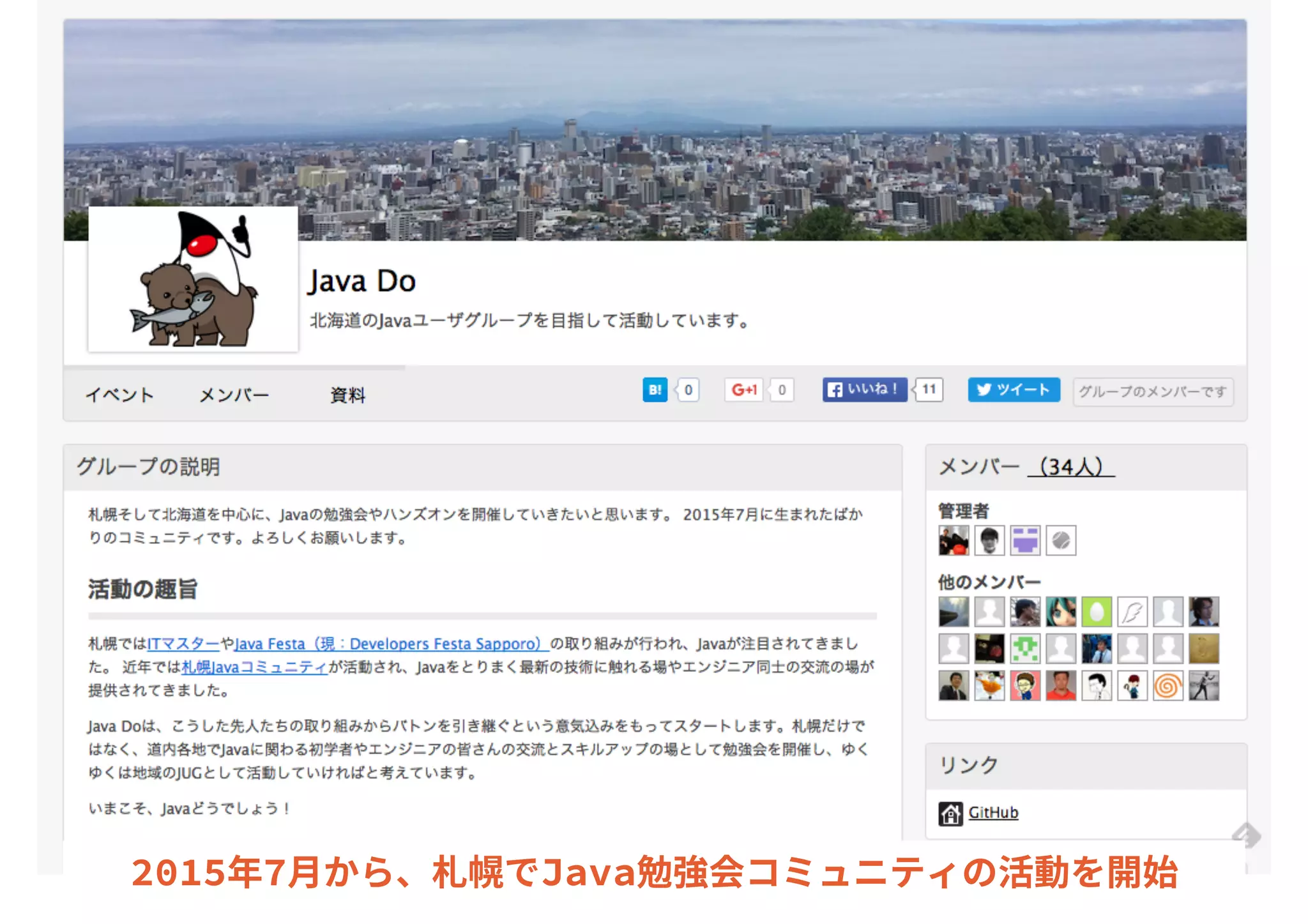The width and height of the screenshot is (1308, 924).
Task: Follow the Java Festa Developers Festa Sapporo link
Action: [391, 644]
